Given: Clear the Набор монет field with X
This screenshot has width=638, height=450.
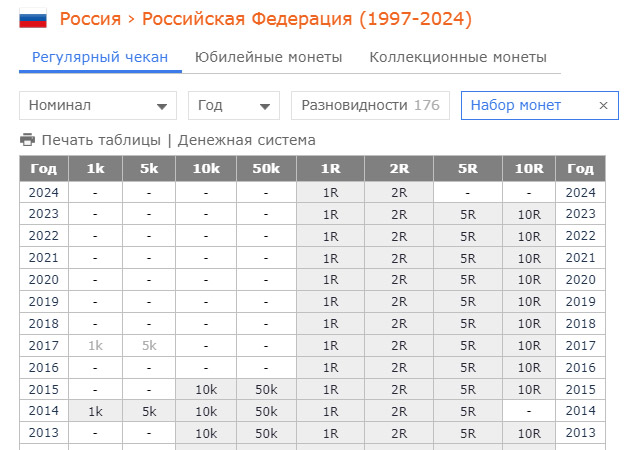Looking at the screenshot, I should 603,105.
